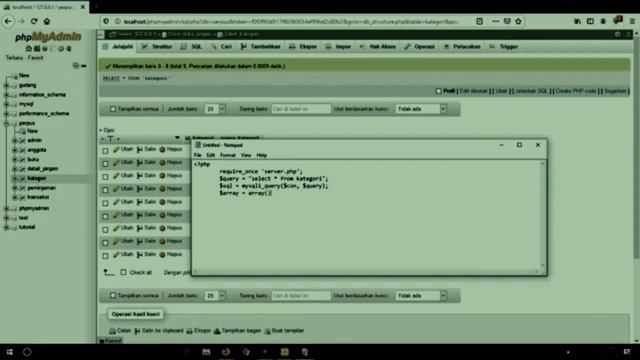Tick the Check all checkbox

[123, 272]
